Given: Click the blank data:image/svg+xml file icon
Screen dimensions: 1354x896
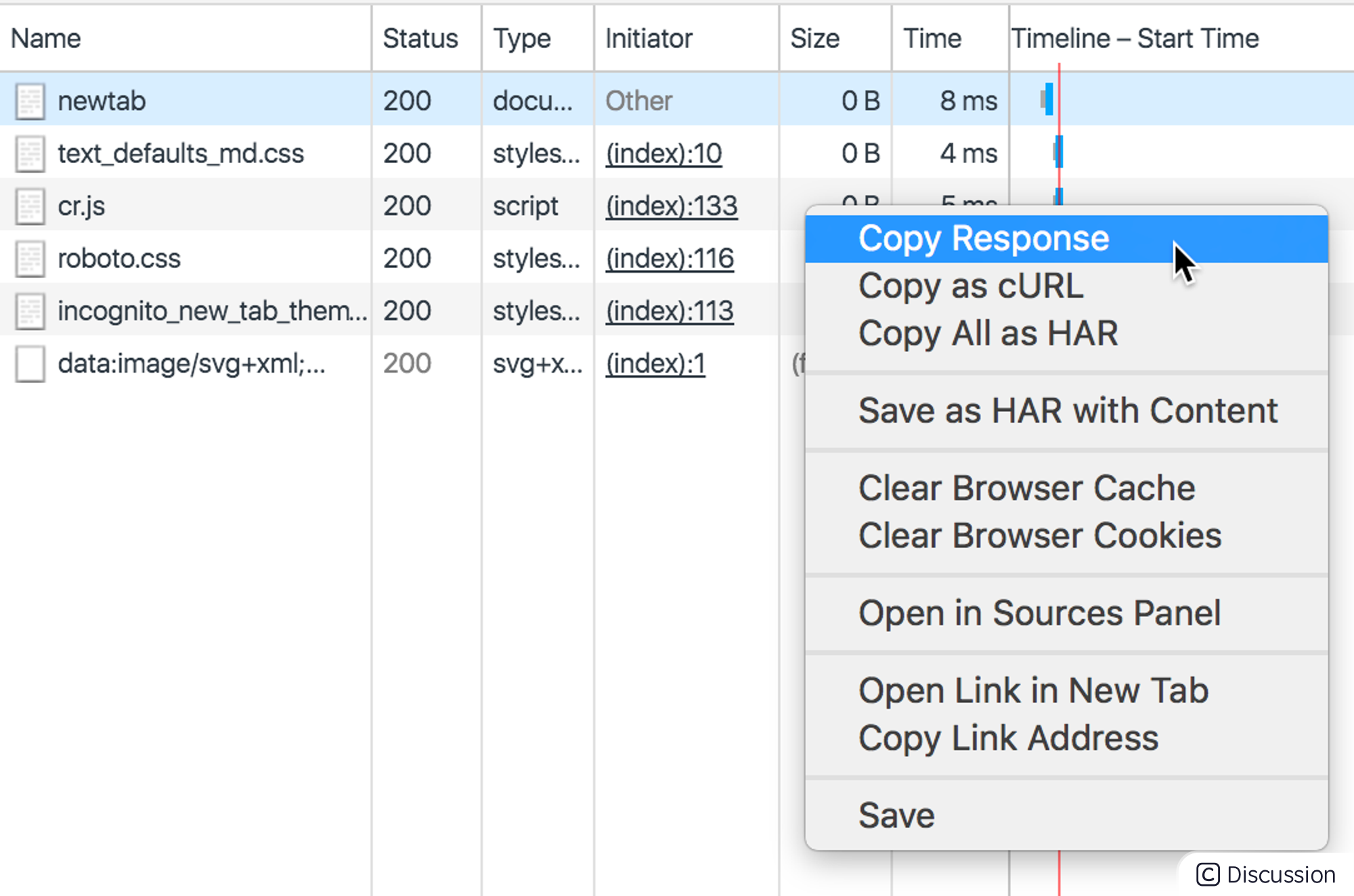Looking at the screenshot, I should (x=30, y=364).
